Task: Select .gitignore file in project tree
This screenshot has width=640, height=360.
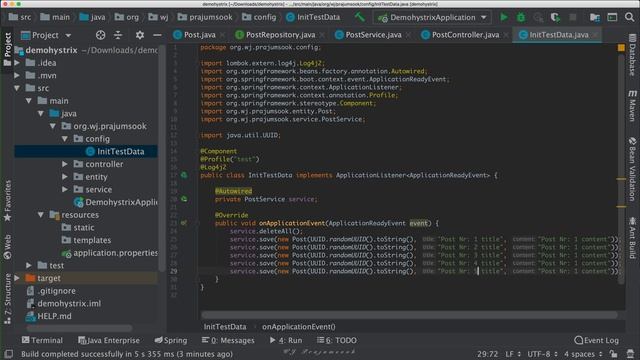Action: [x=51, y=291]
